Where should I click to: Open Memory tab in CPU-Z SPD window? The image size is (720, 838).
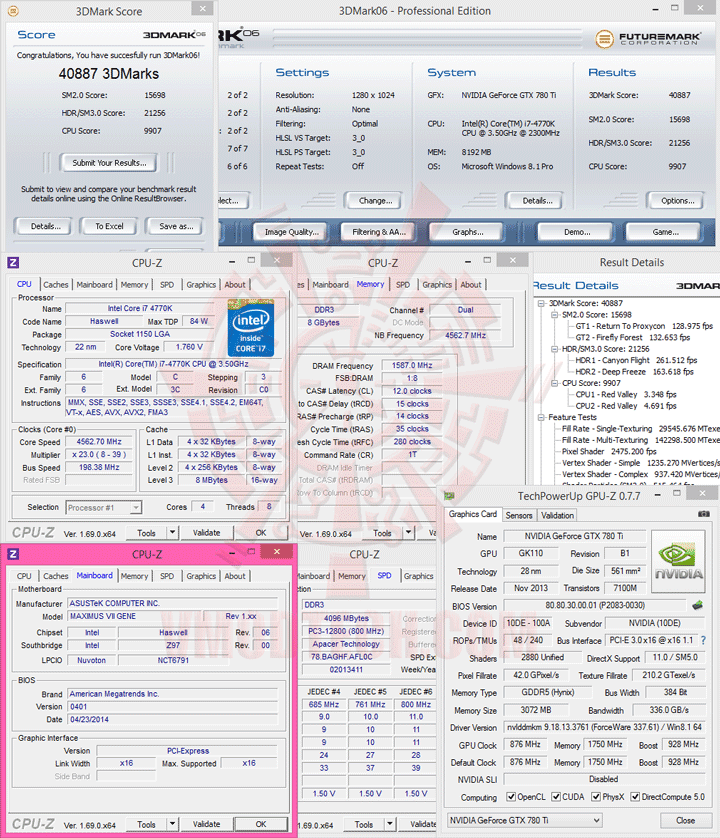351,576
